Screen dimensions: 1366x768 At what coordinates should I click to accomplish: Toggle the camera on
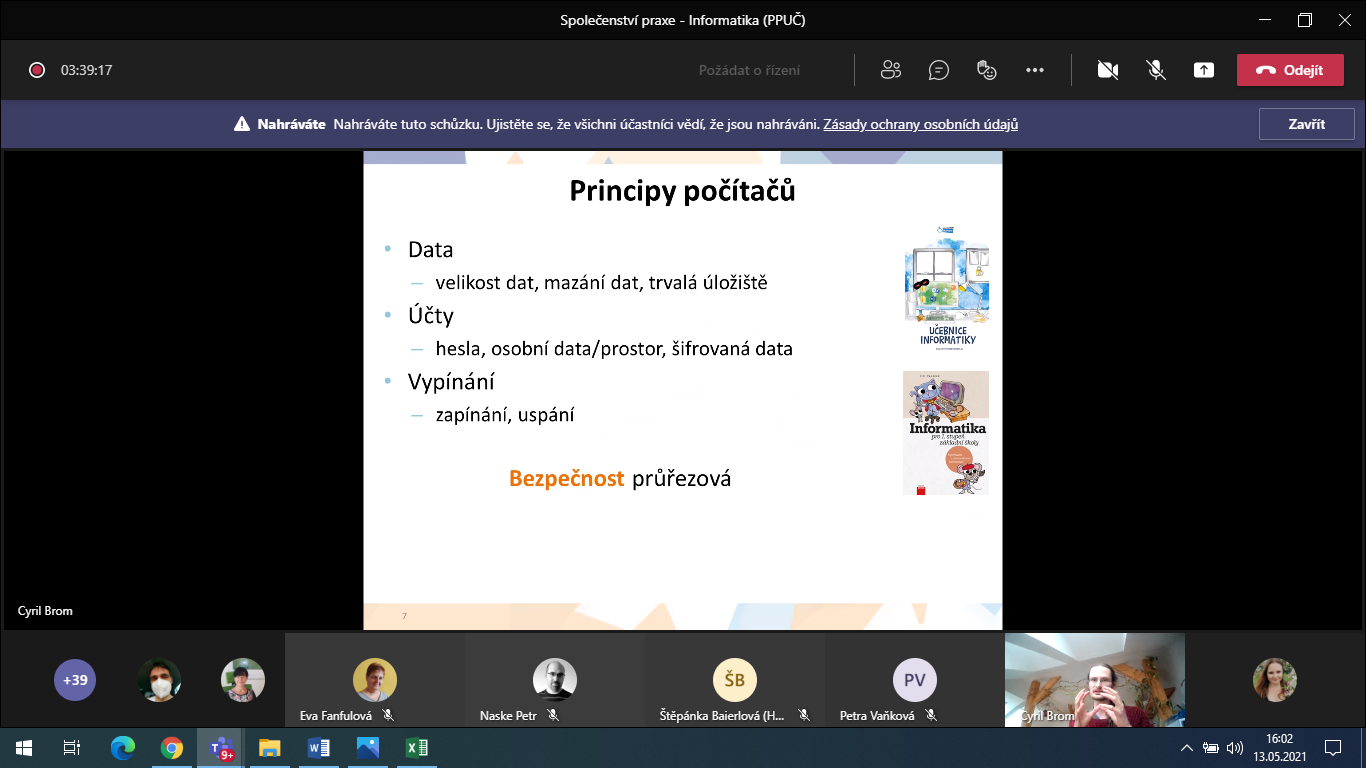click(1107, 70)
